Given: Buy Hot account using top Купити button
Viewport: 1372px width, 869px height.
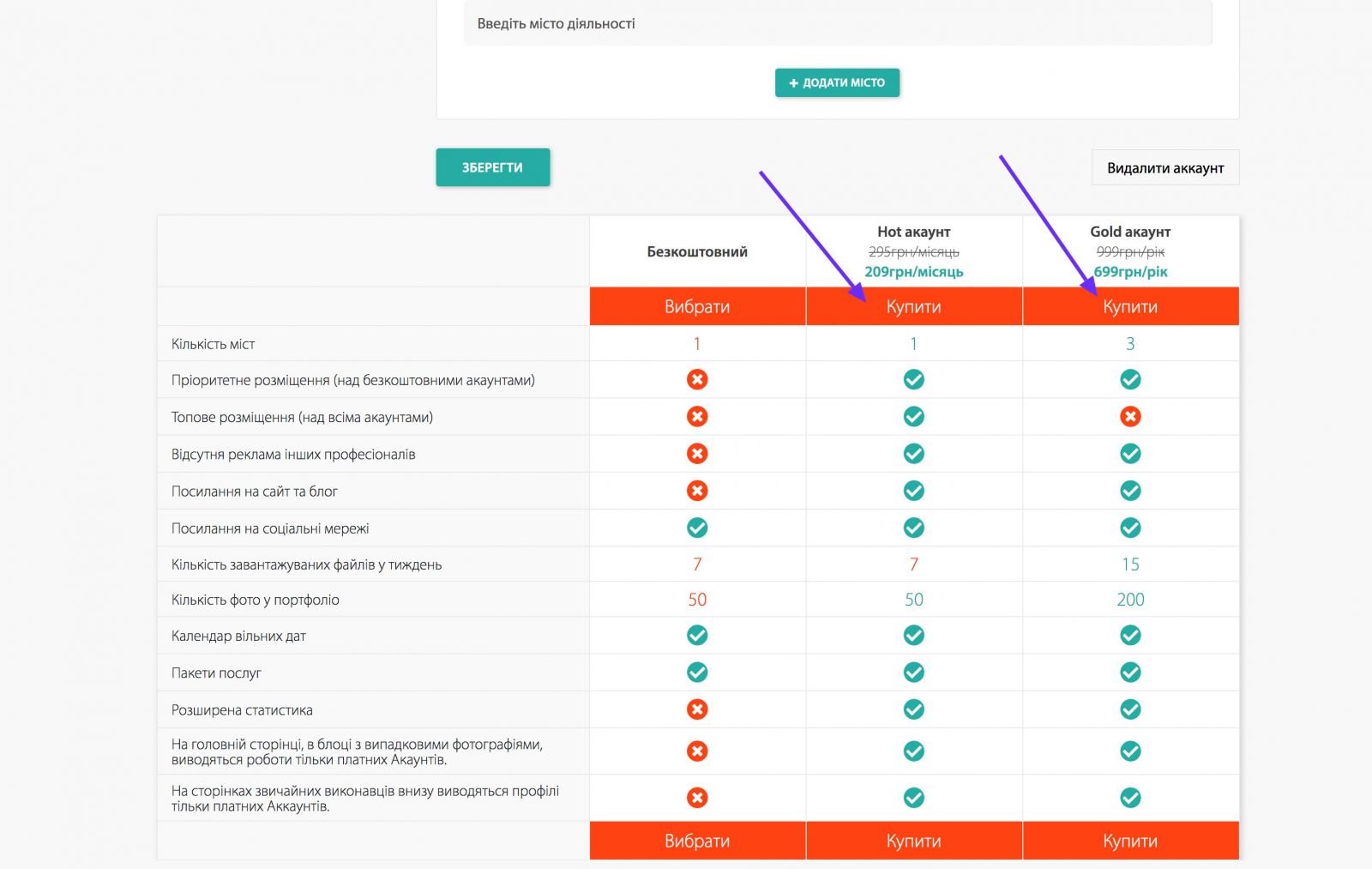Looking at the screenshot, I should pos(913,307).
